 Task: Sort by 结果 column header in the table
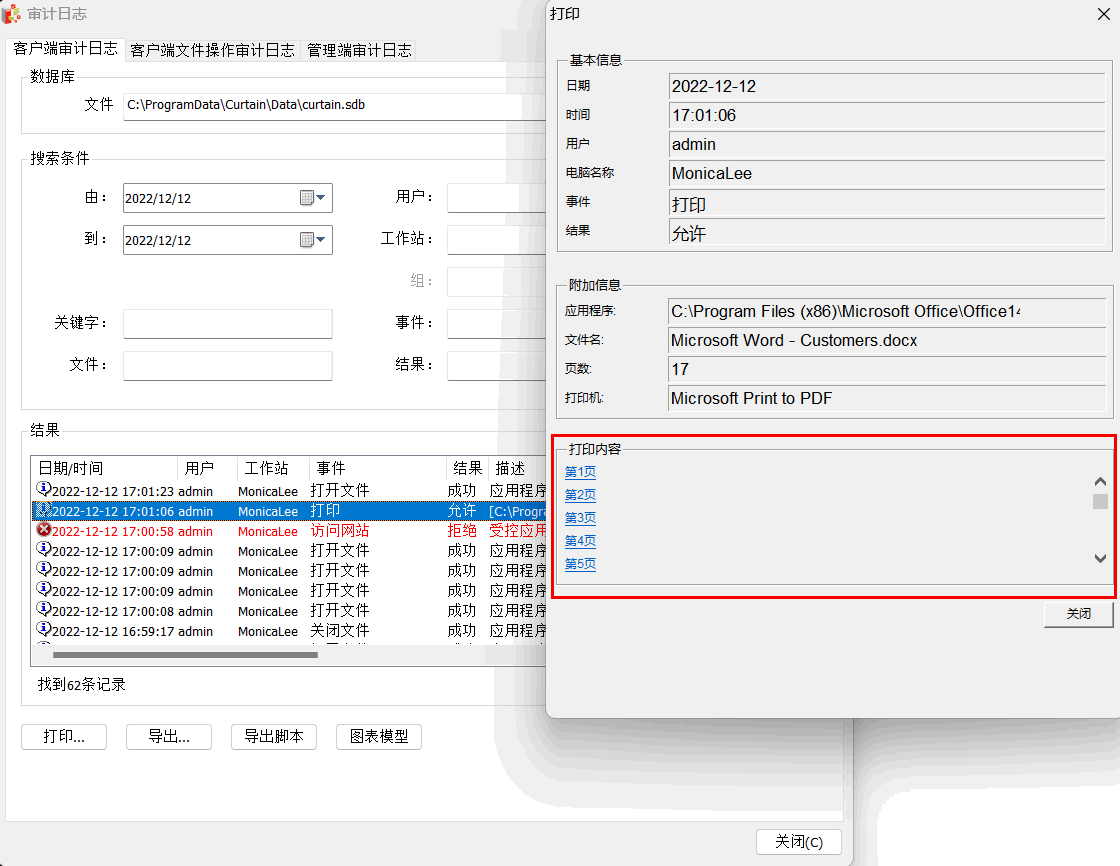[467, 468]
